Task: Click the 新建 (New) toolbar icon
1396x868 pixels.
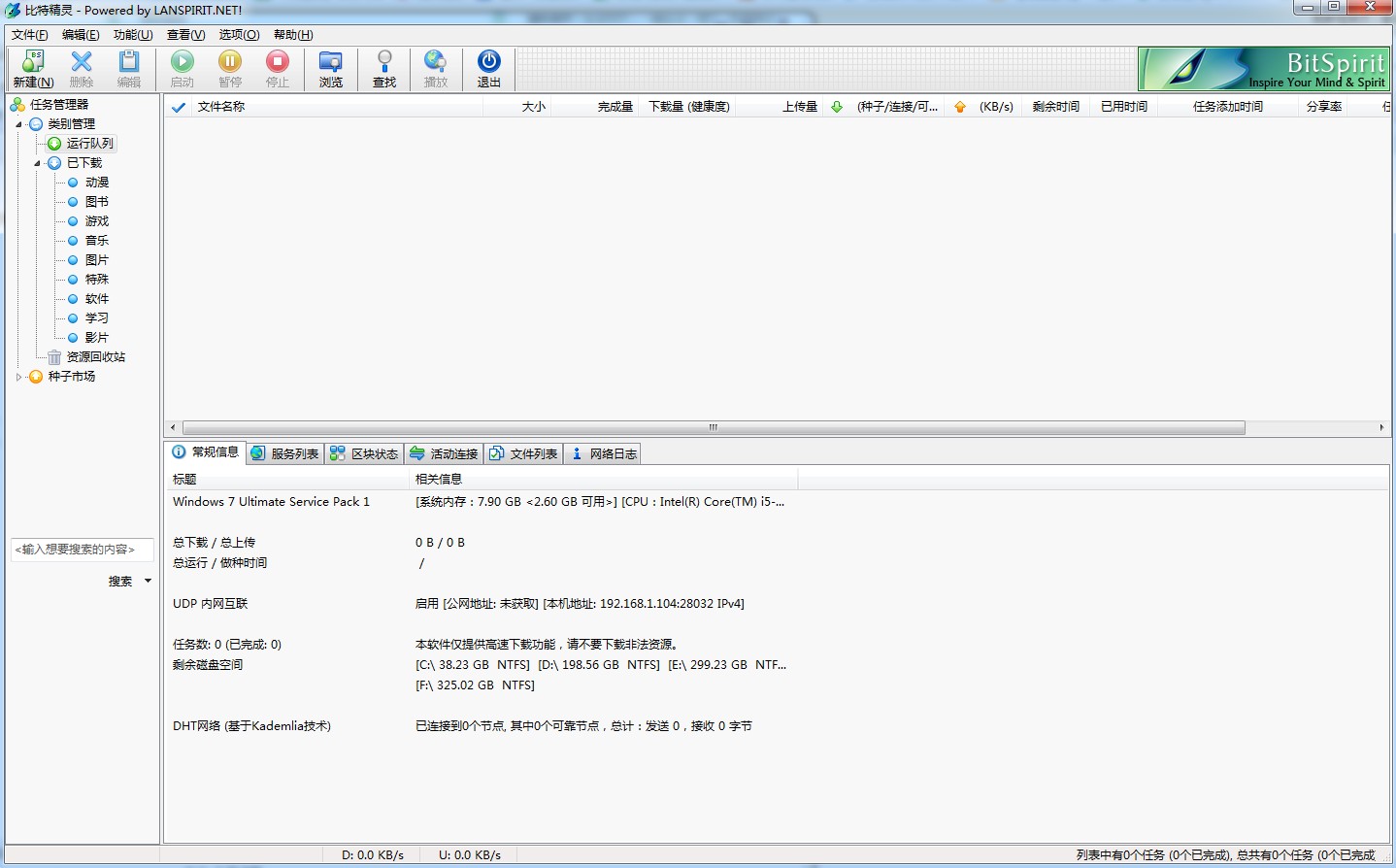Action: pos(33,63)
